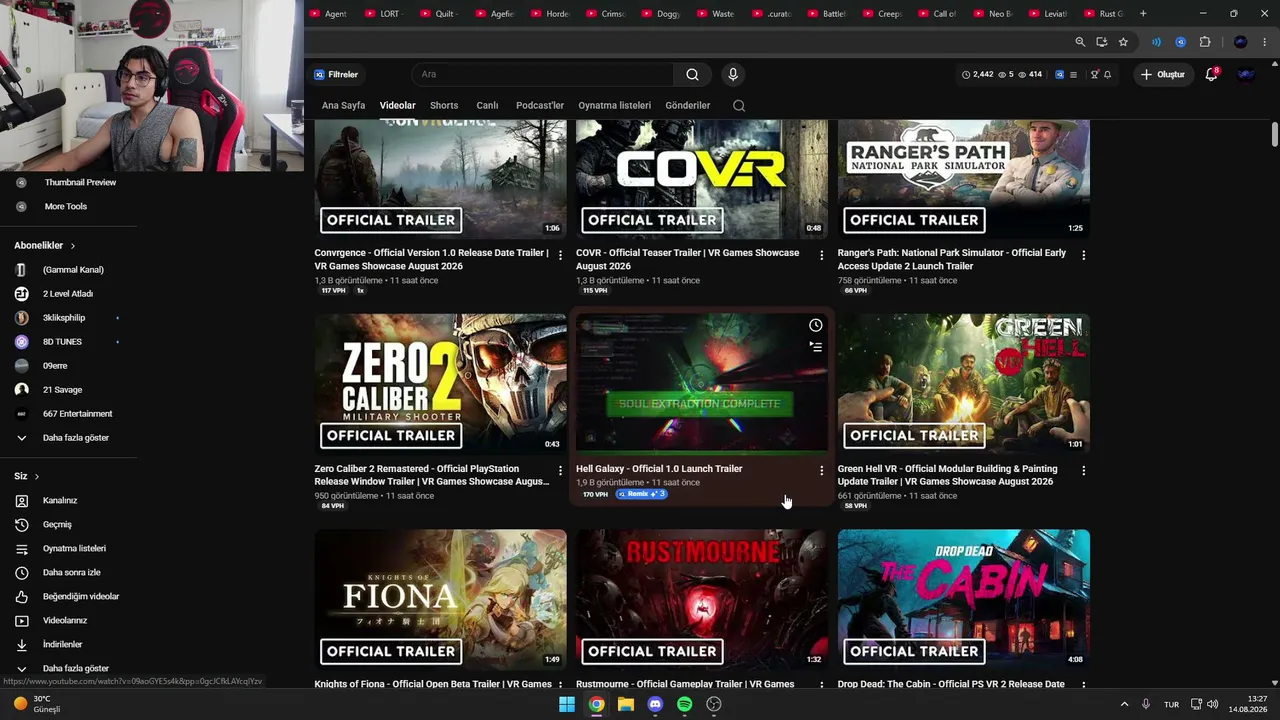Screen dimensions: 1280x720
Task: Click the Remix +3 badge under Hell Galaxy
Action: tap(641, 494)
